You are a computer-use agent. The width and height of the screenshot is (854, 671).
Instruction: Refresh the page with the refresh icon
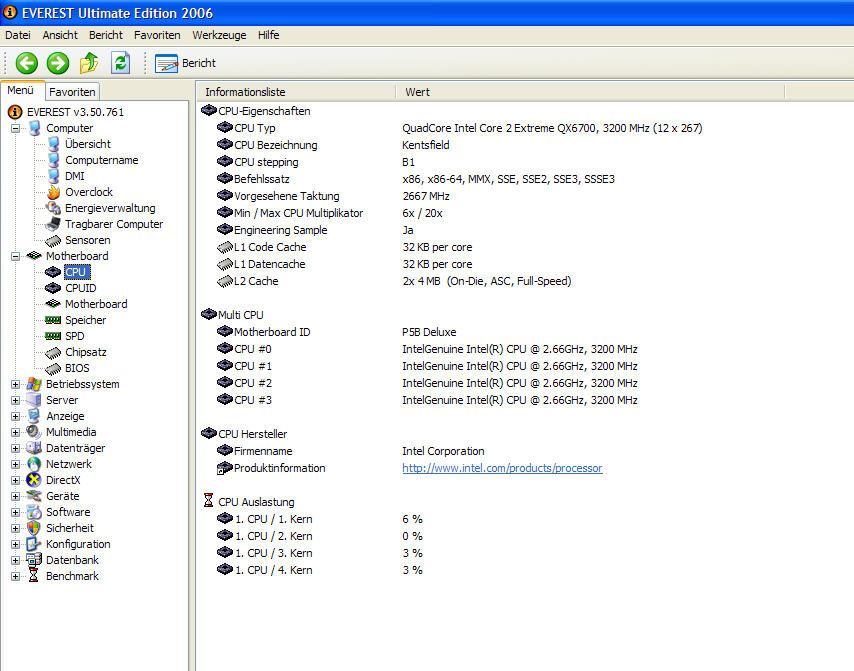point(120,63)
